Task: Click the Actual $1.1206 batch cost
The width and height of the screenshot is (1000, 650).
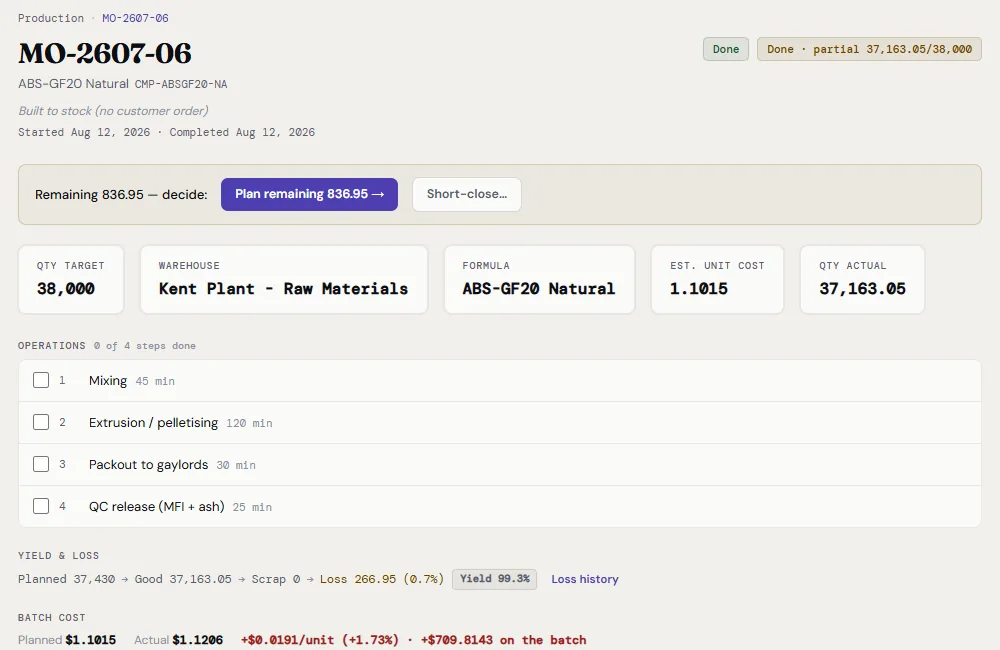Action: click(x=179, y=640)
